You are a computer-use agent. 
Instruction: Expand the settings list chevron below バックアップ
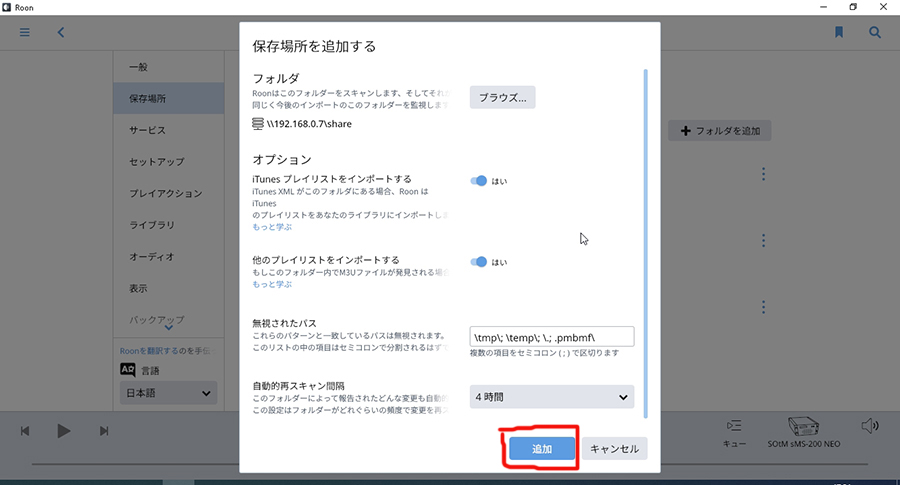[167, 327]
